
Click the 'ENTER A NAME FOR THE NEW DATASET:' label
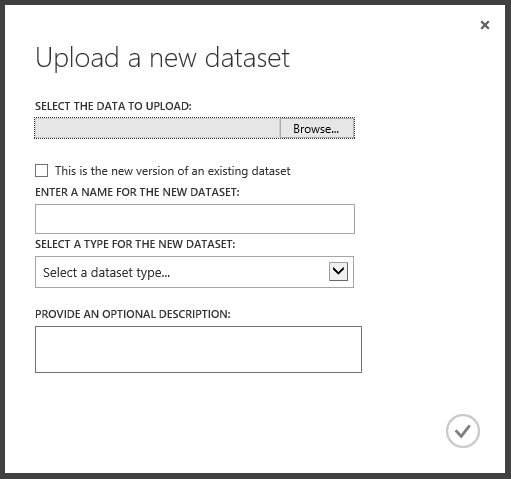pyautogui.click(x=137, y=192)
